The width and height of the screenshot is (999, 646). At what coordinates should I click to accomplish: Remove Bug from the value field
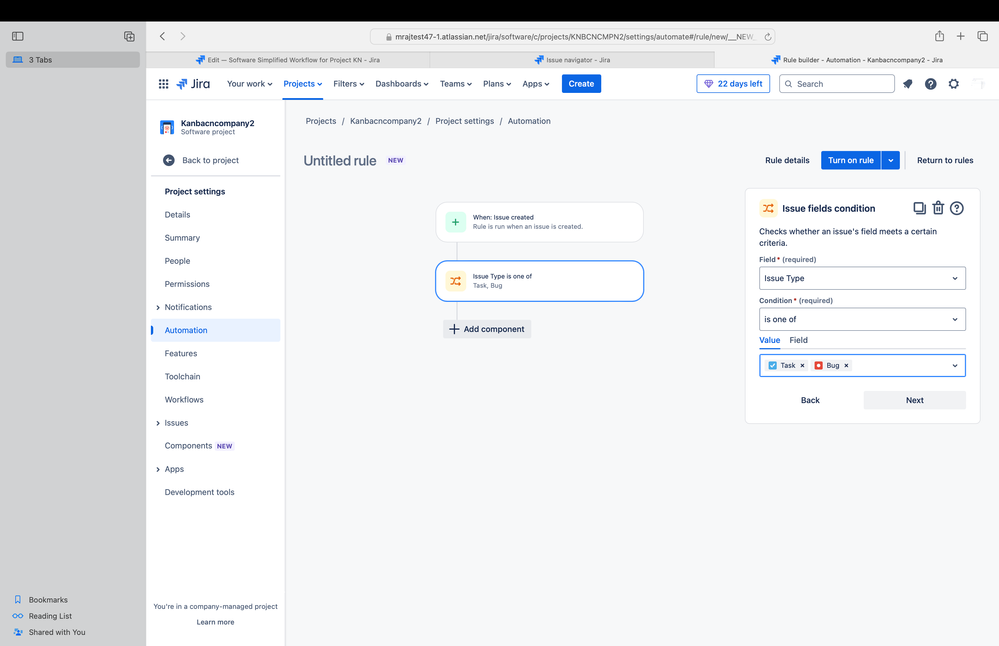click(x=846, y=366)
